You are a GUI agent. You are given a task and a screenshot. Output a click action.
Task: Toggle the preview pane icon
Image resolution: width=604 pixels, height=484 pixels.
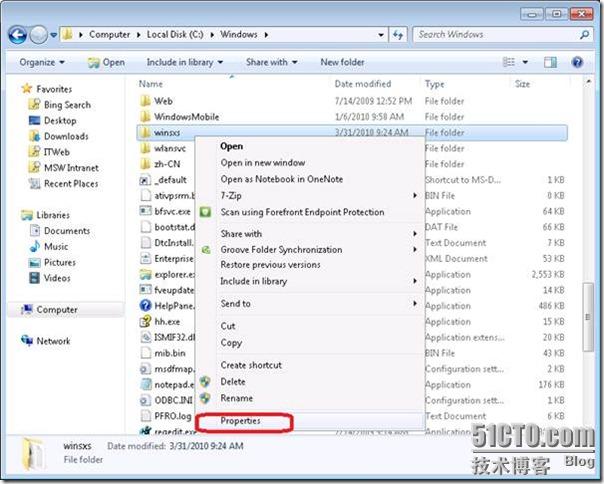(550, 62)
